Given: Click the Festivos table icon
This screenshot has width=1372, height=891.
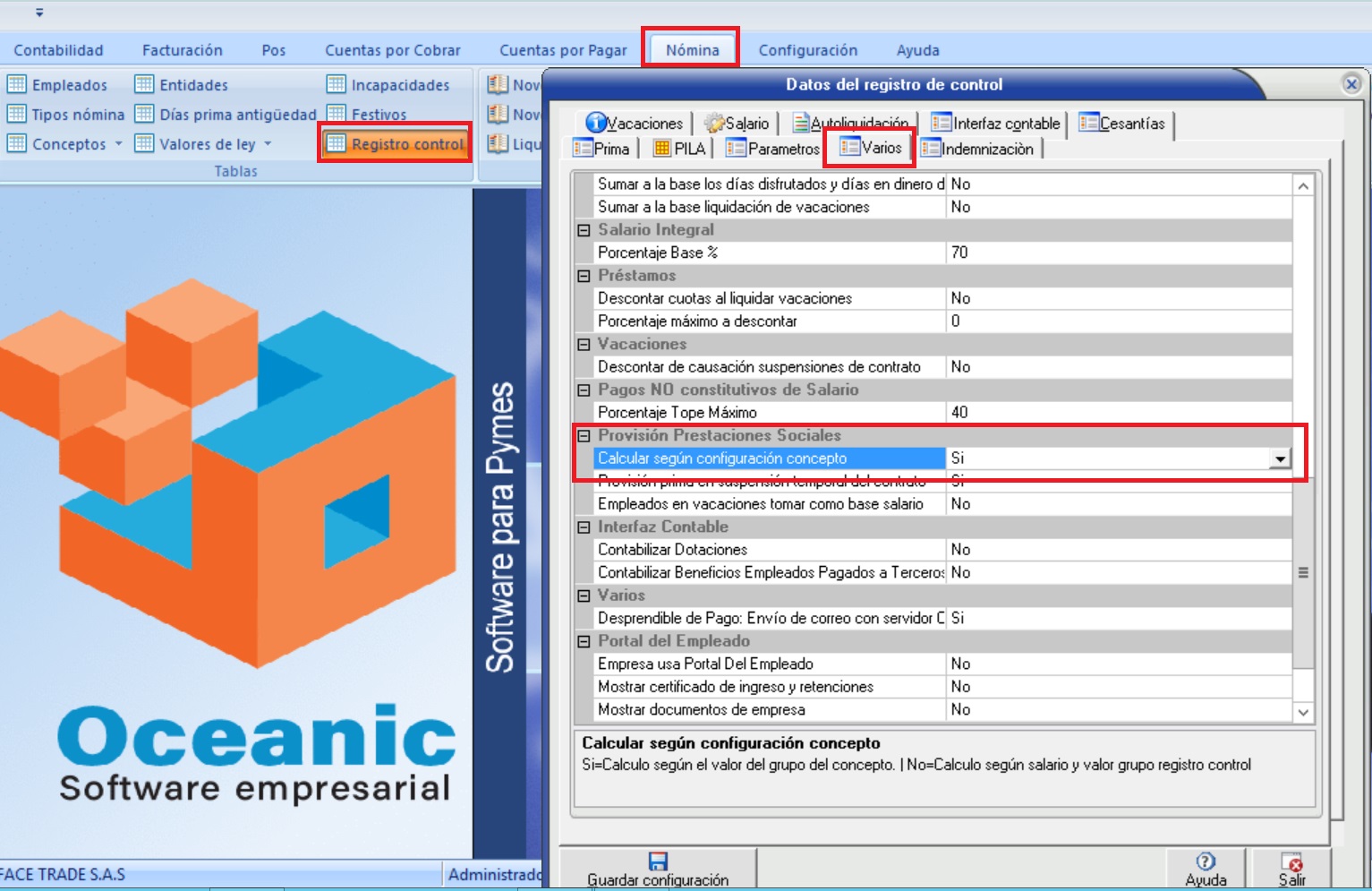Looking at the screenshot, I should (336, 115).
